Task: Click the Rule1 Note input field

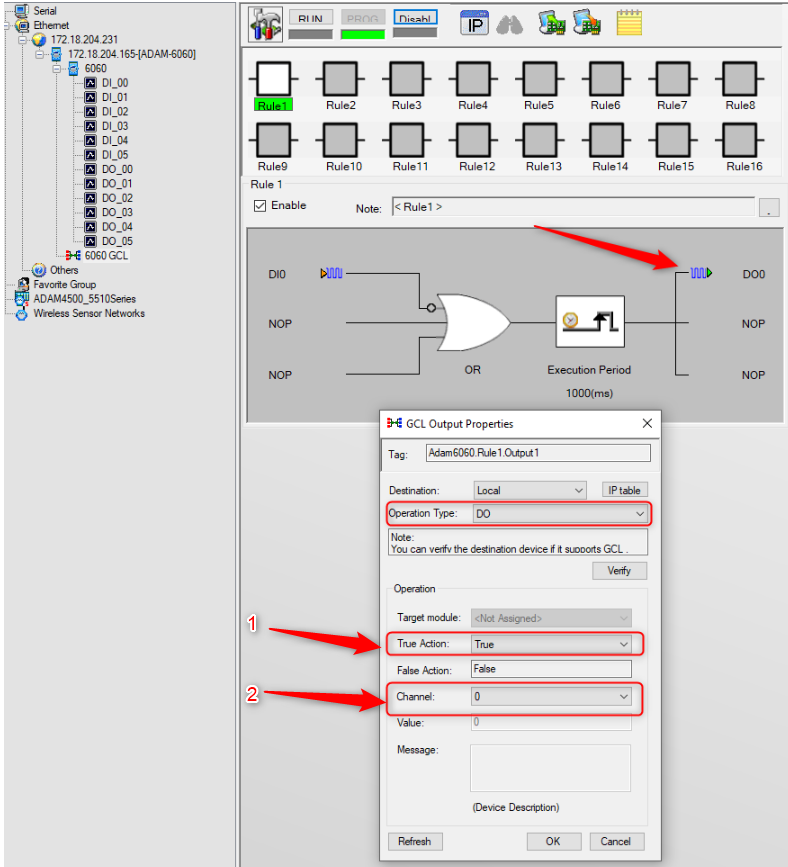Action: tap(573, 207)
